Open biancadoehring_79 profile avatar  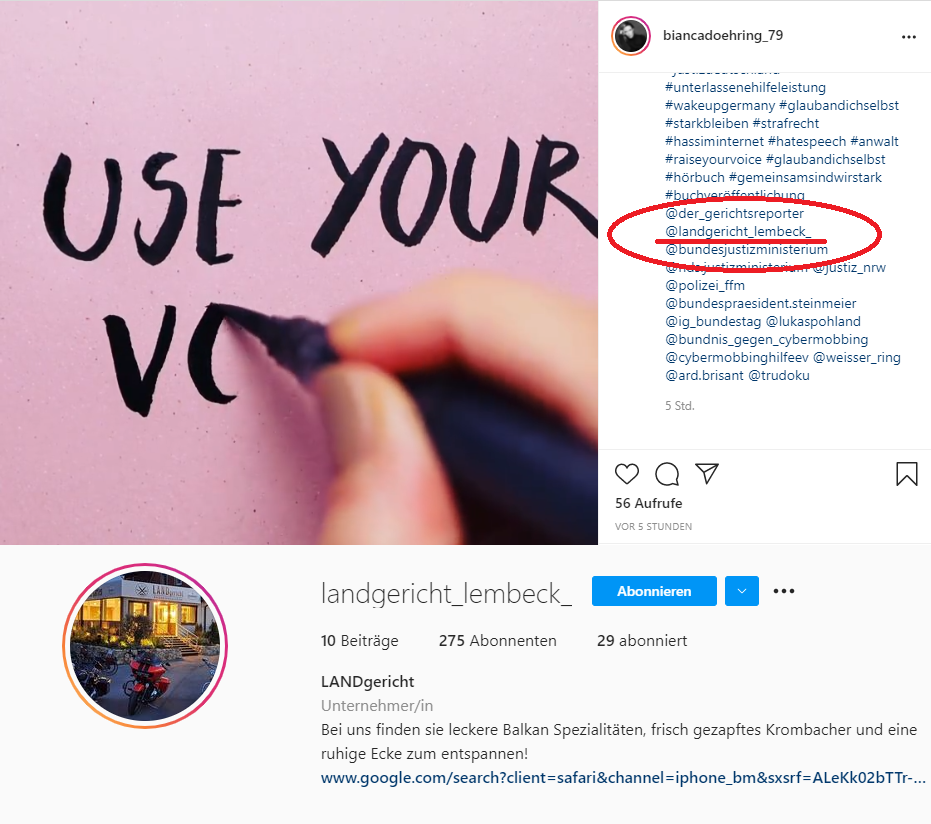(631, 36)
